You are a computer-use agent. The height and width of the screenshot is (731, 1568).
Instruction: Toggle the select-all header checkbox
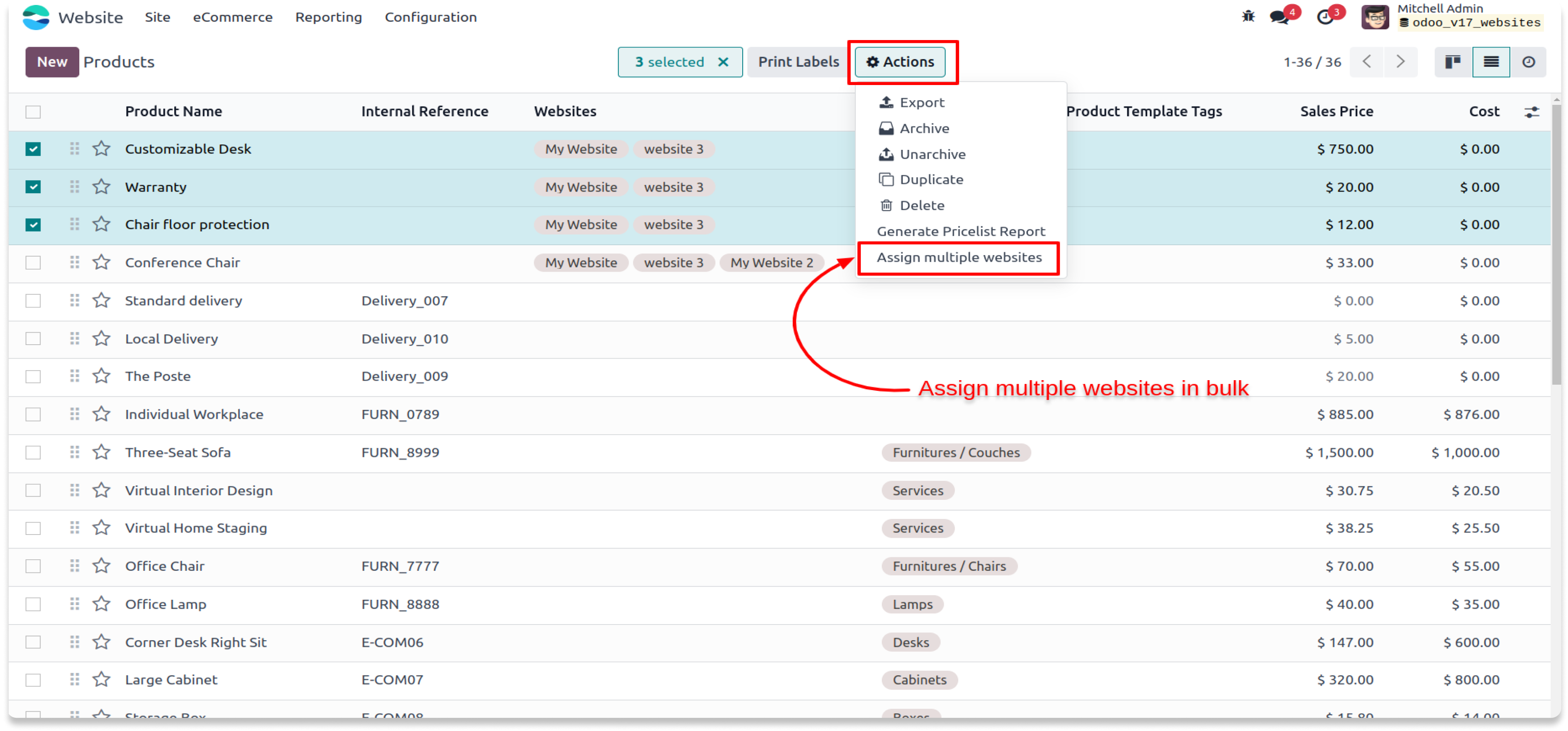33,112
